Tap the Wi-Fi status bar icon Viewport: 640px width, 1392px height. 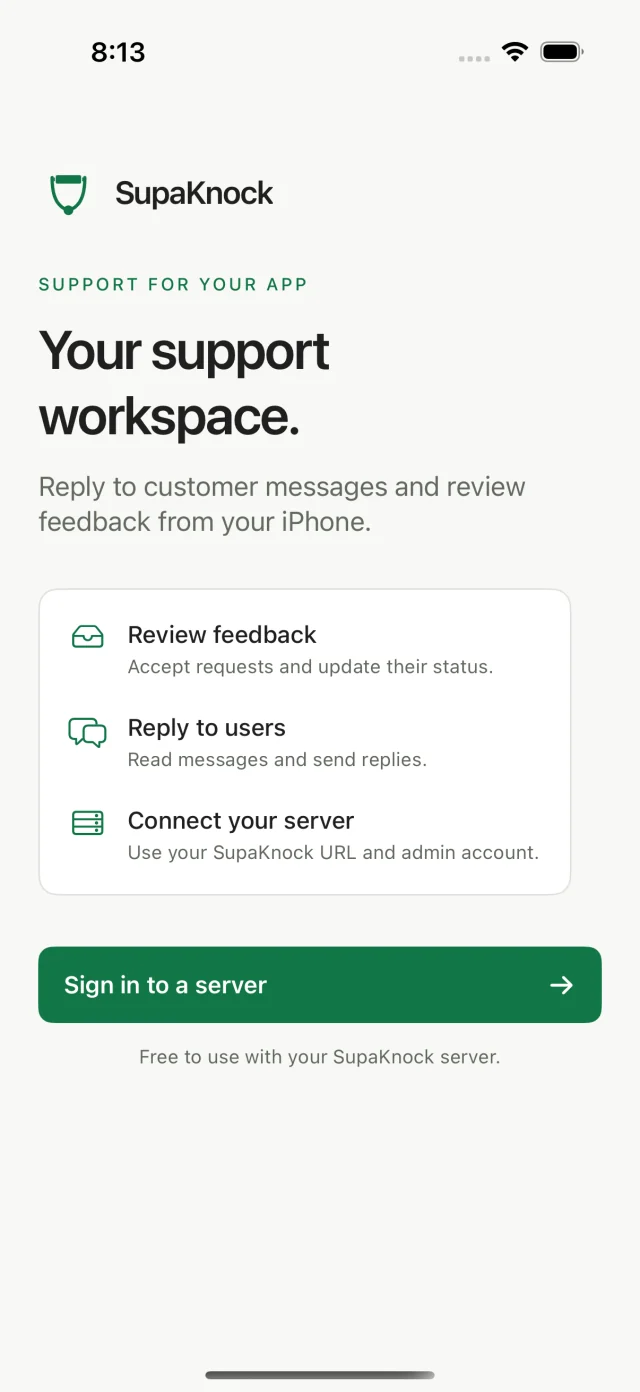[515, 52]
